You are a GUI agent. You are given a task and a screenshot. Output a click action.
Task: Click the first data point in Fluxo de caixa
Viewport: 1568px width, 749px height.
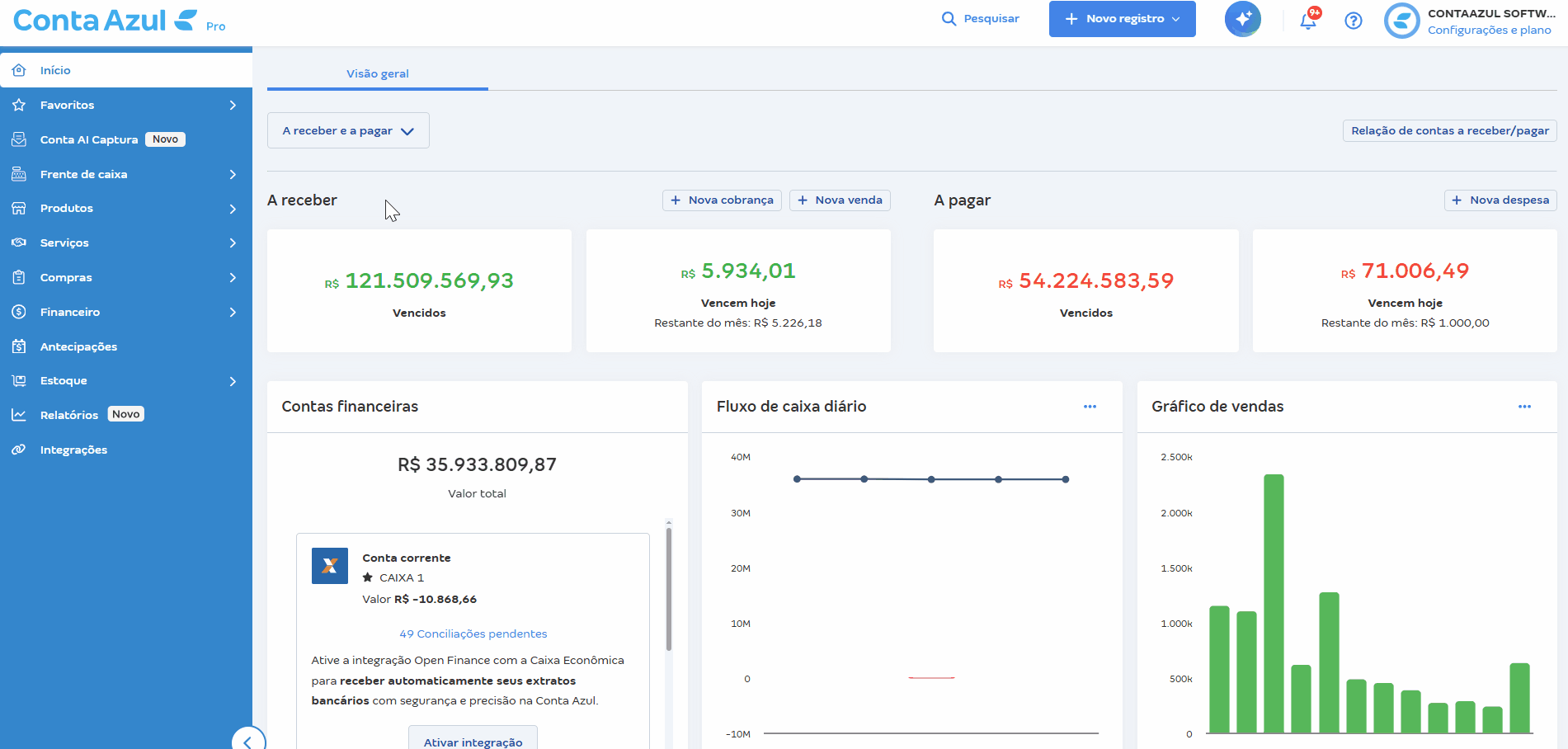coord(797,479)
